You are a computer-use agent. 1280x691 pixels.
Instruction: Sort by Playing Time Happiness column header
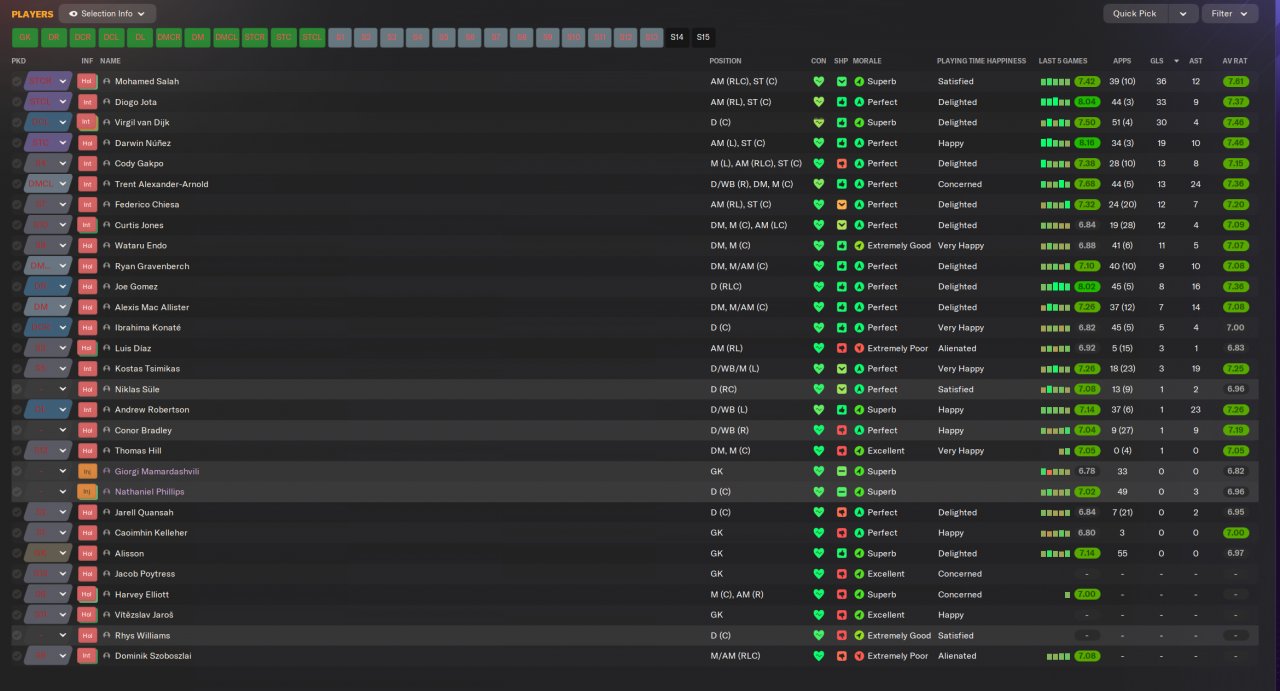981,61
